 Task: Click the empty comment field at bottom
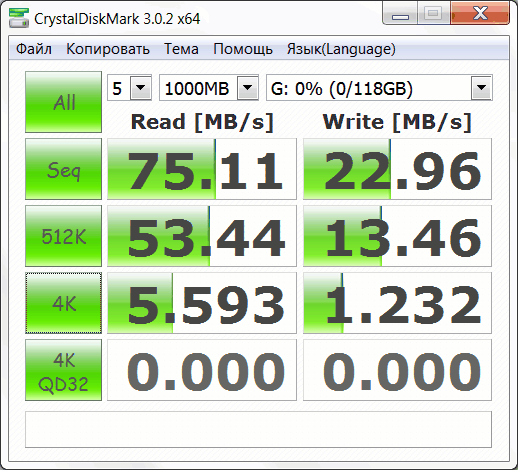[x=258, y=429]
